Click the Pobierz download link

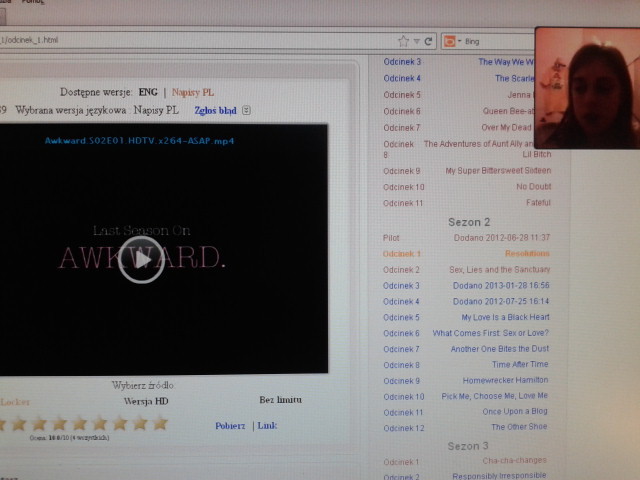[230, 426]
